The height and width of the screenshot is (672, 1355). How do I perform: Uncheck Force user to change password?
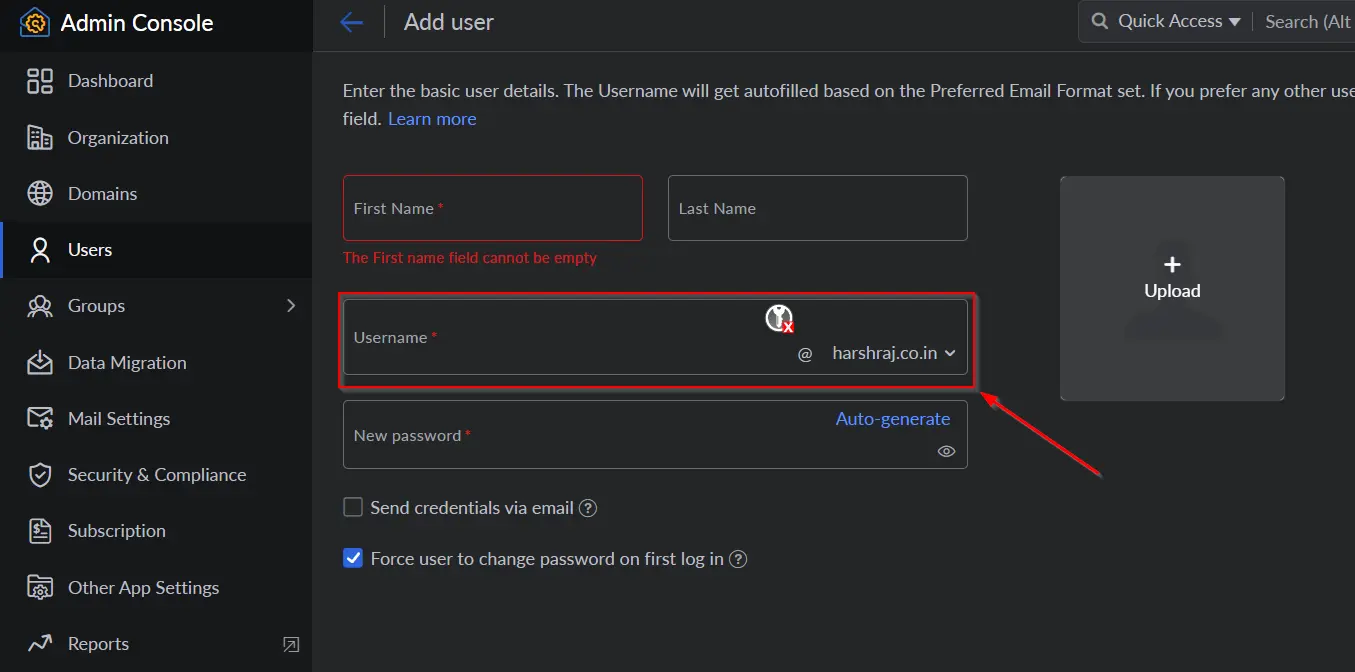(x=353, y=559)
